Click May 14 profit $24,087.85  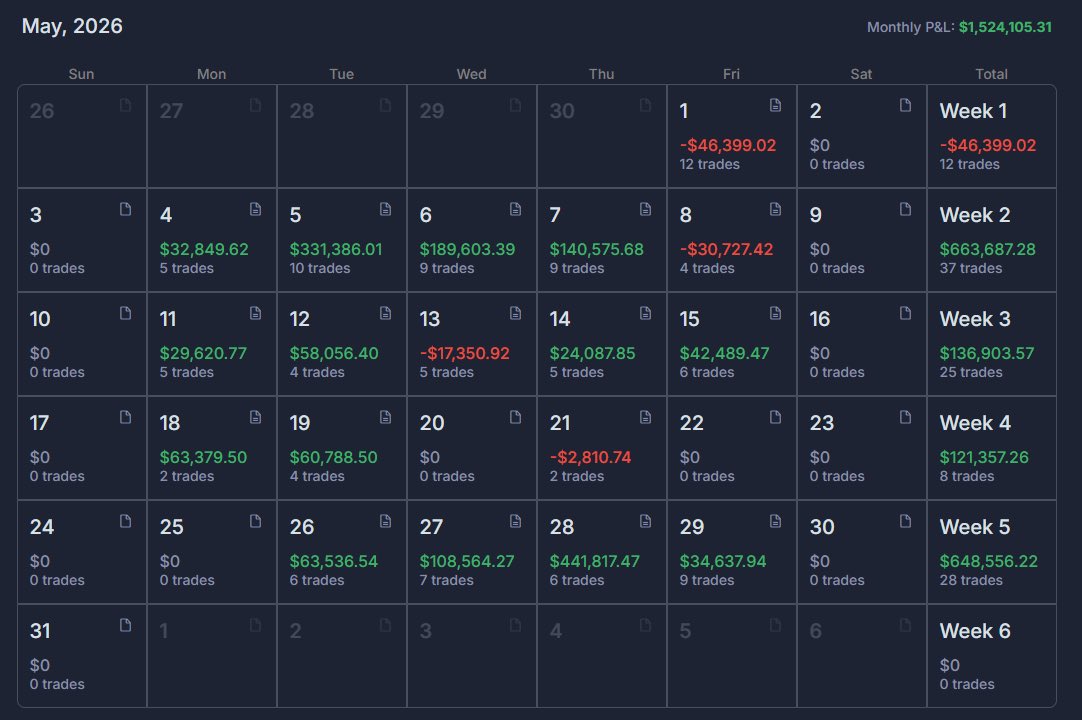coord(592,353)
